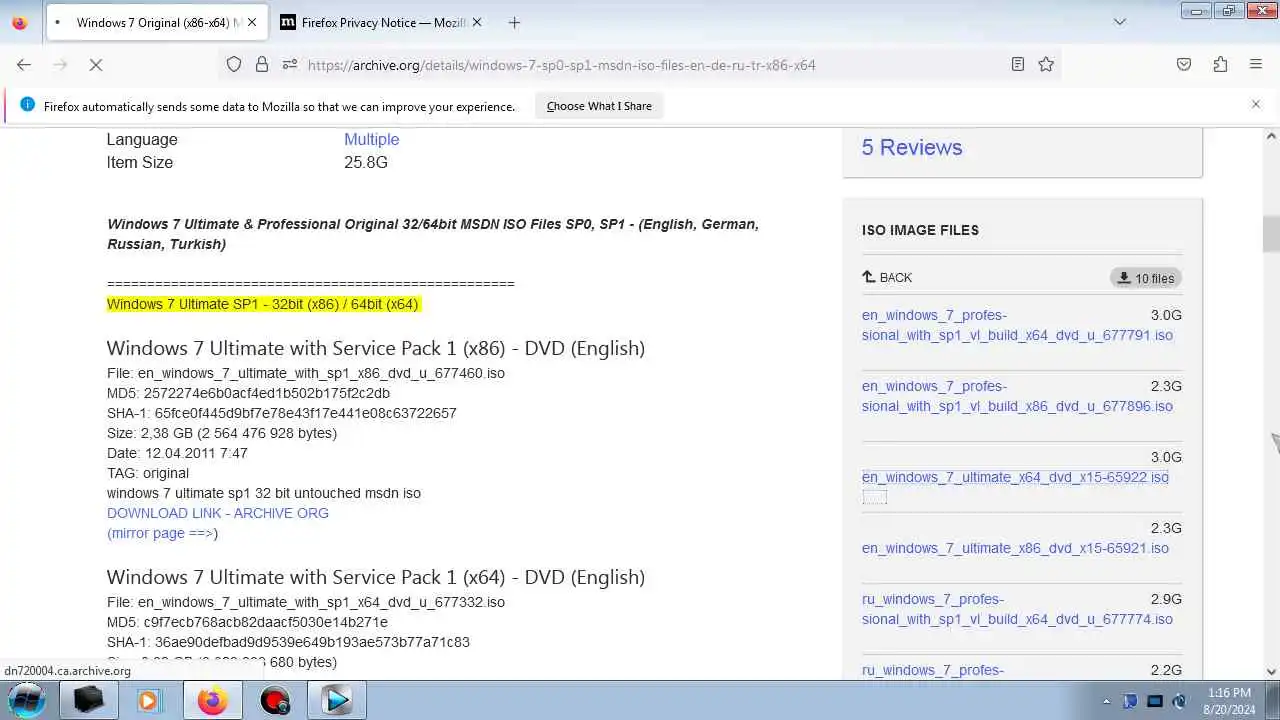Click the 10 files download button
Image resolution: width=1280 pixels, height=720 pixels.
click(x=1146, y=278)
